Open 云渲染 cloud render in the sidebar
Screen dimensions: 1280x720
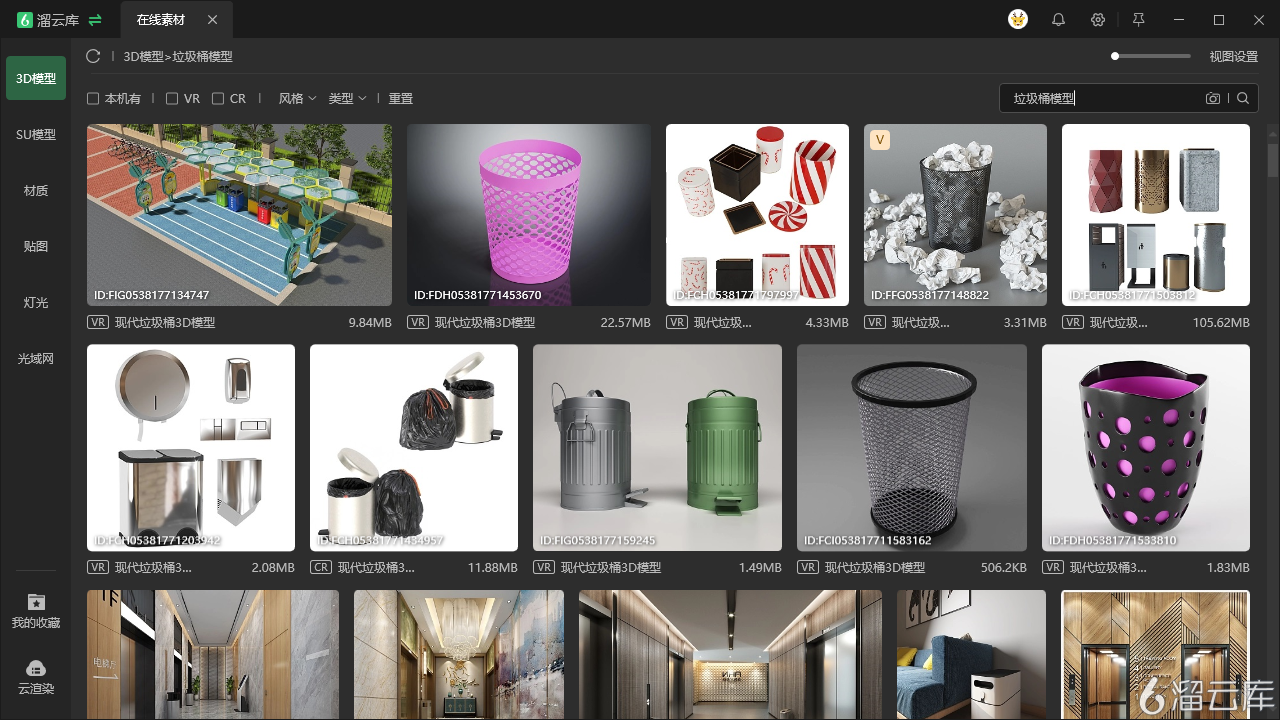36,677
